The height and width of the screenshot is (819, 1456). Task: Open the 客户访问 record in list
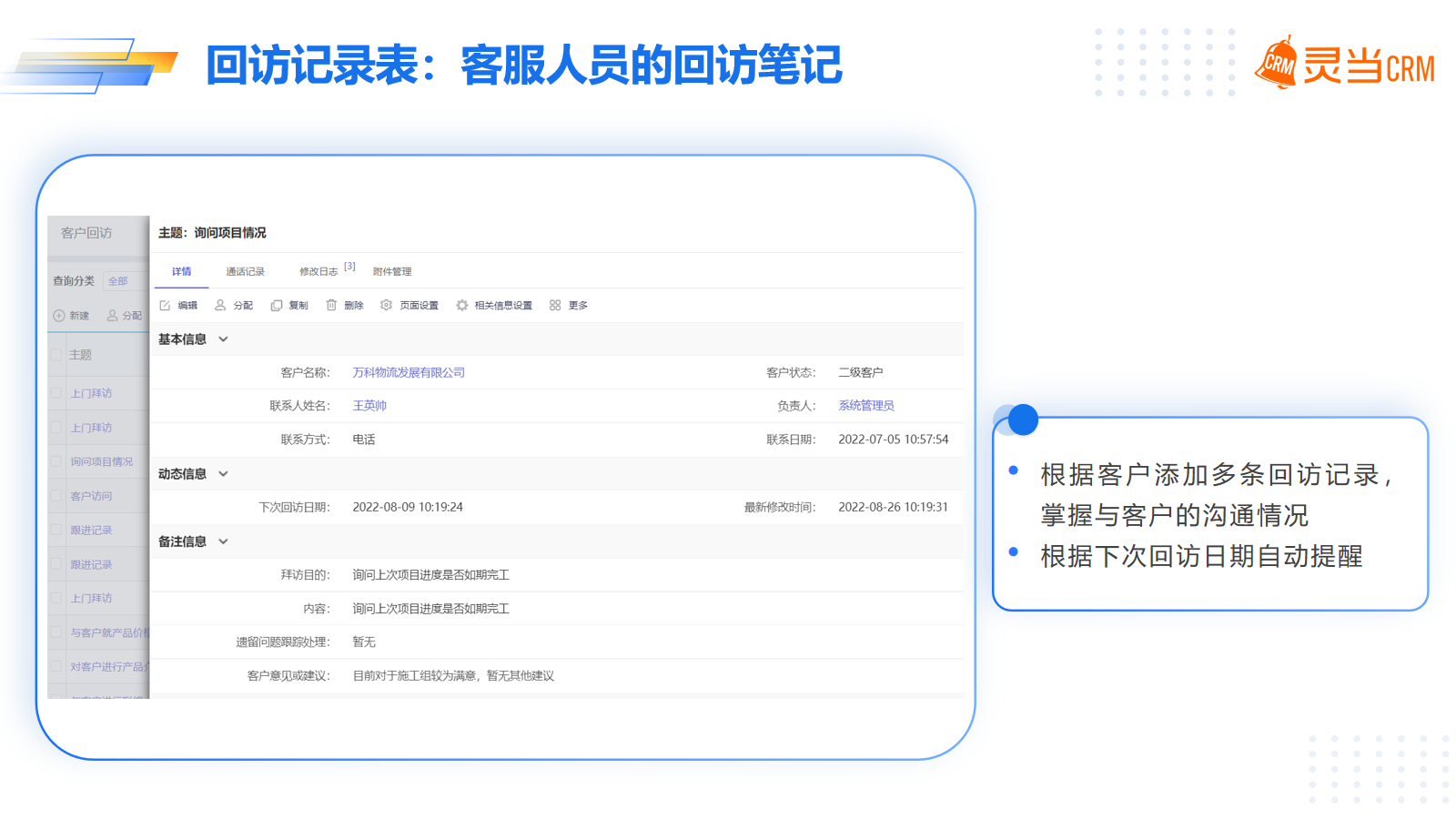pos(91,496)
